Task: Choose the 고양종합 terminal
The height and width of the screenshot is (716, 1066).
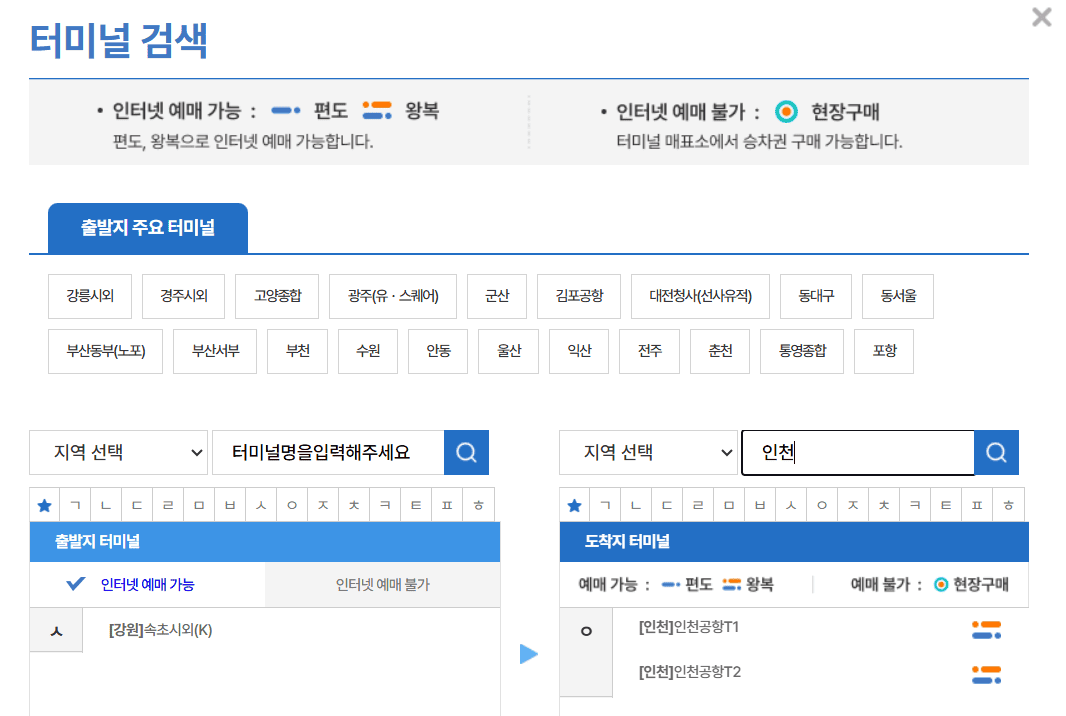Action: pos(277,296)
